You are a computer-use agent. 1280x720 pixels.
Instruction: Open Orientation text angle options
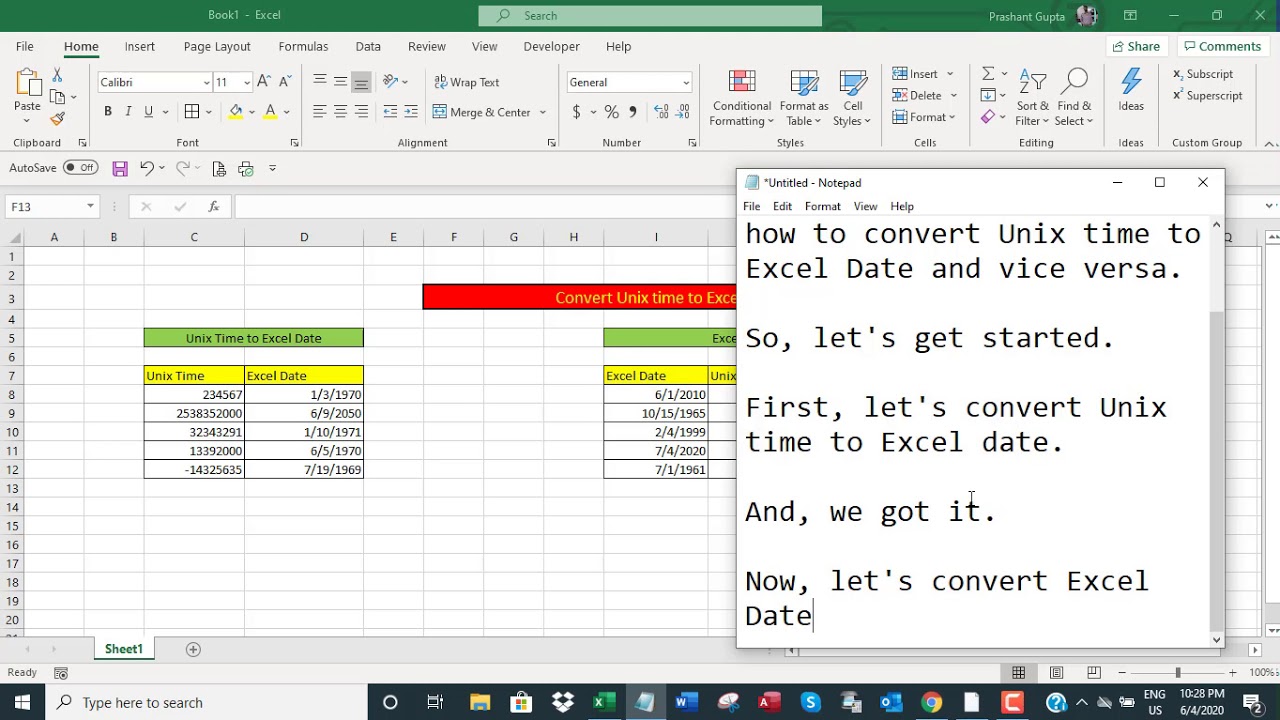tap(391, 82)
